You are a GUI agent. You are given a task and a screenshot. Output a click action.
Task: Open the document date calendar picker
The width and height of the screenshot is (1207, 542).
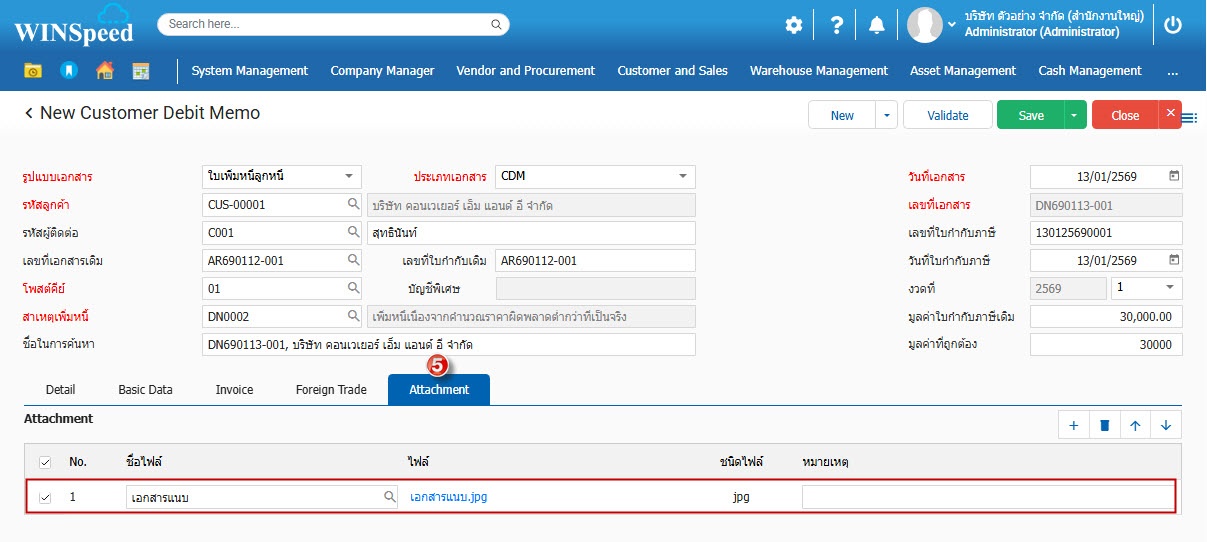[1174, 176]
